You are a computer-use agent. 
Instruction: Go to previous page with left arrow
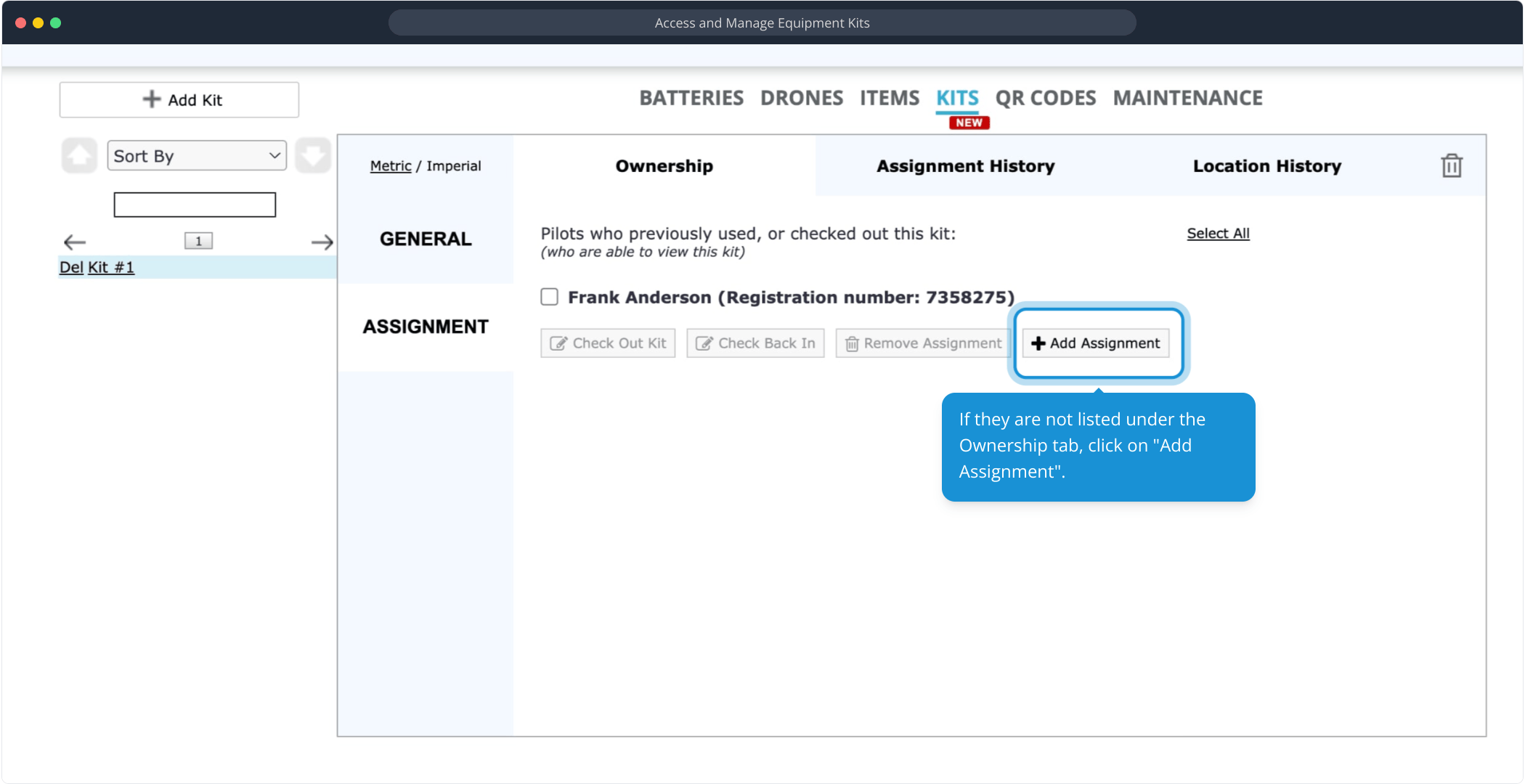(75, 242)
